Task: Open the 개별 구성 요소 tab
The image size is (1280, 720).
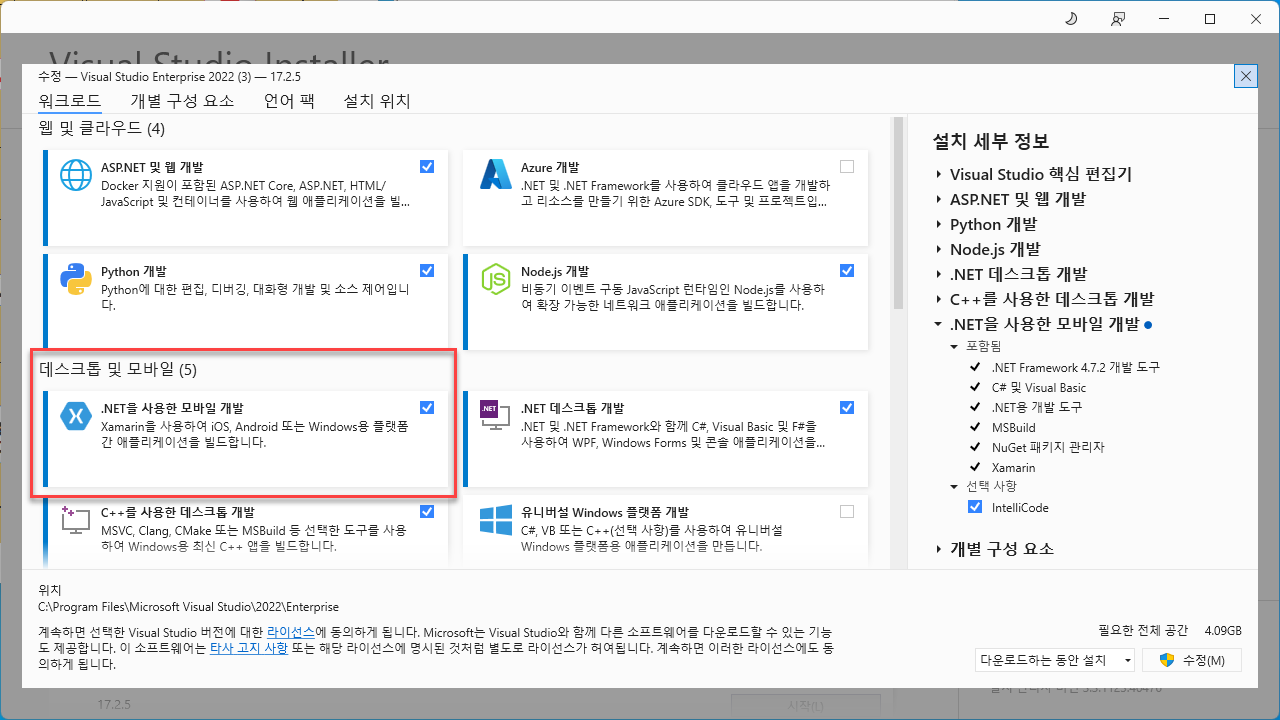Action: [181, 100]
